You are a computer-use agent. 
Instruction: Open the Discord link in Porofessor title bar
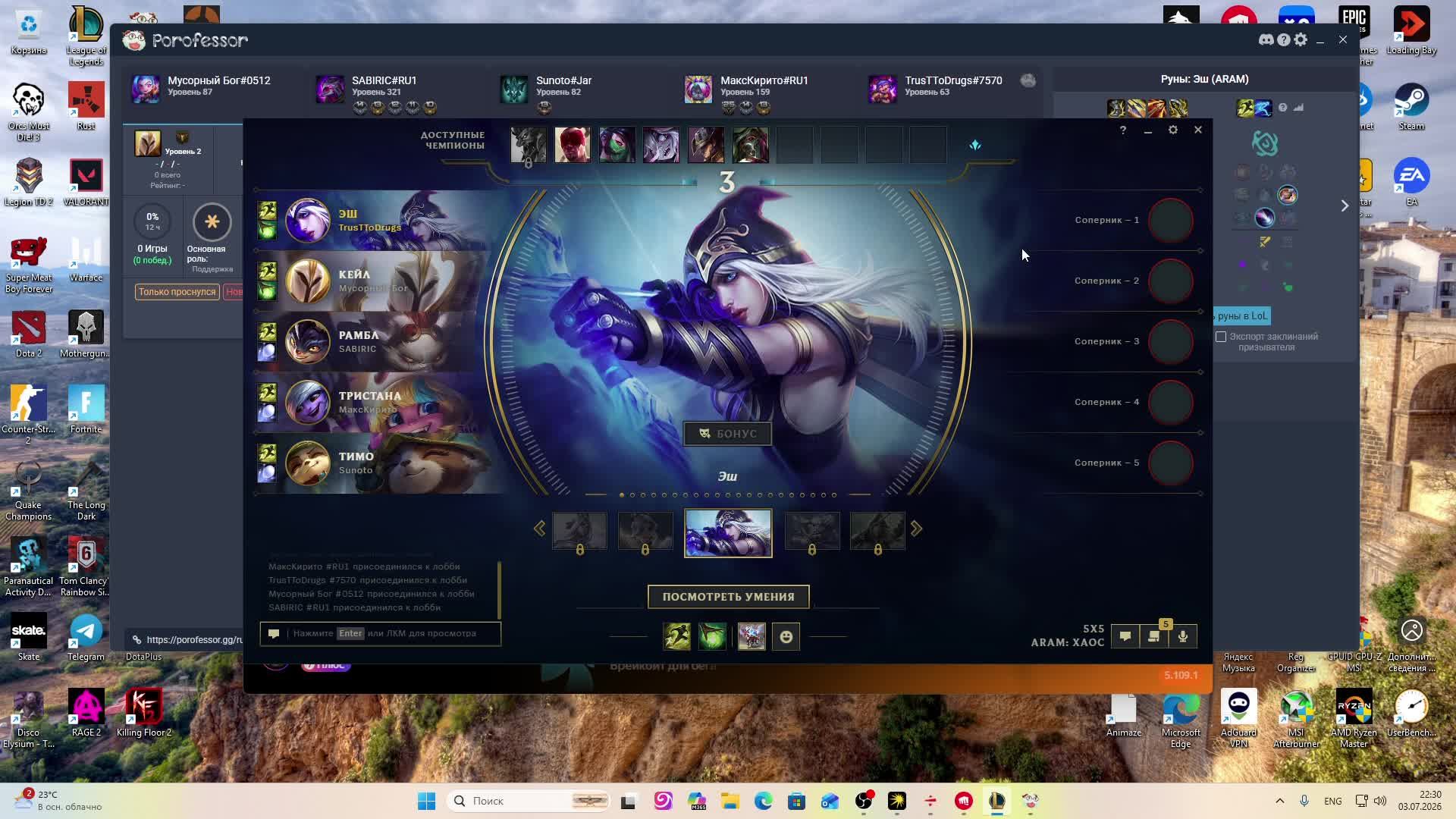click(x=1266, y=40)
